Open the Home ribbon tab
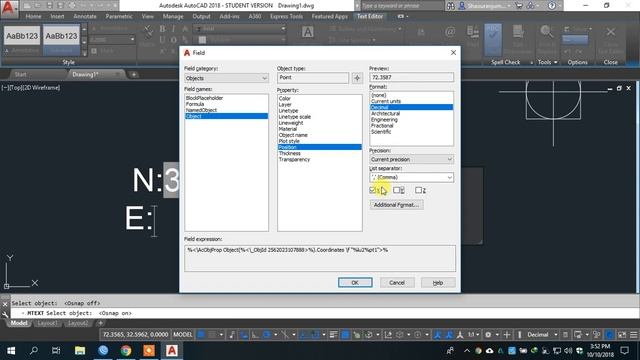The width and height of the screenshot is (640, 360). 33,16
